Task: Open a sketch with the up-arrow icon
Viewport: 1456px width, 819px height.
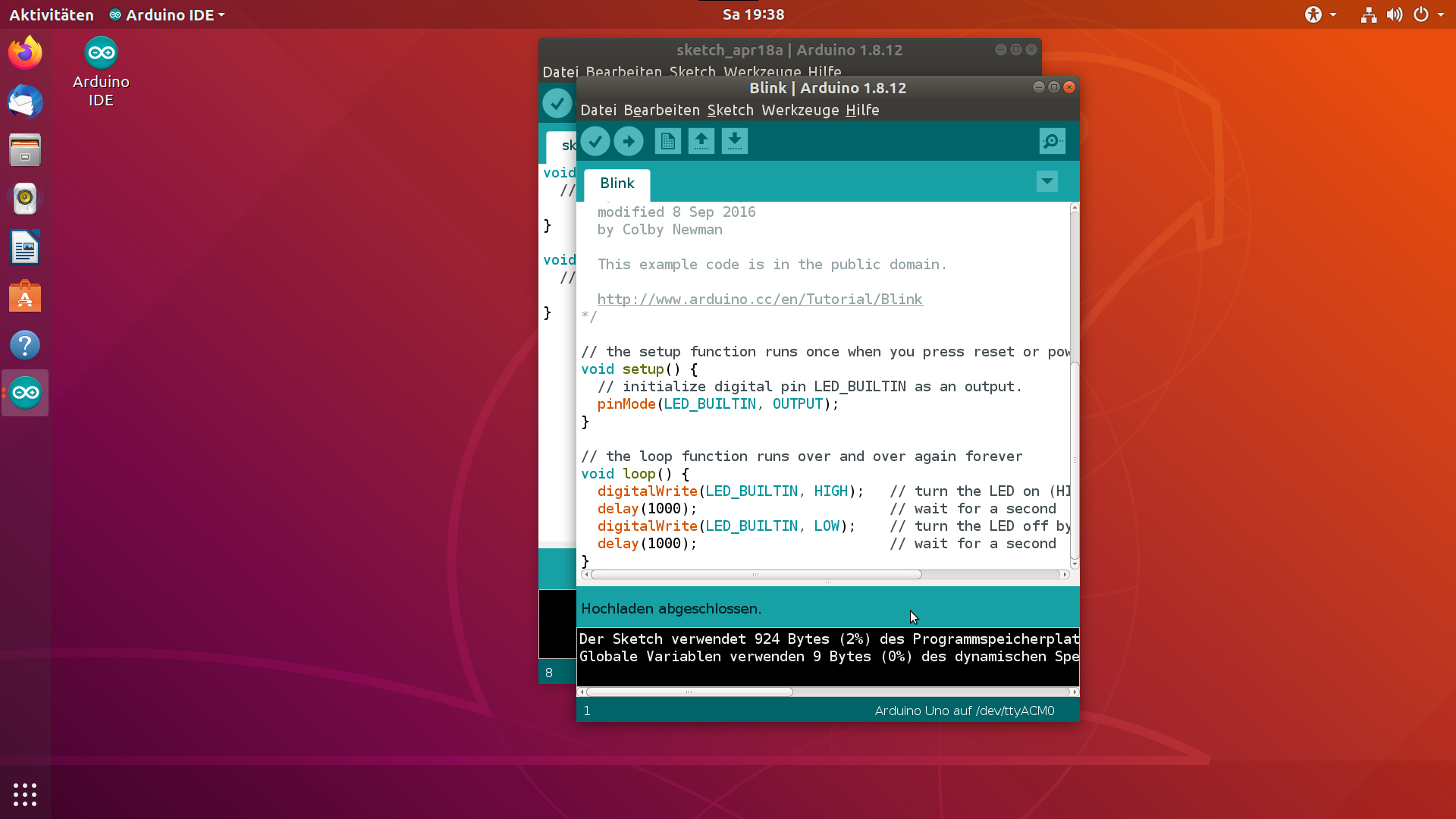Action: point(701,141)
